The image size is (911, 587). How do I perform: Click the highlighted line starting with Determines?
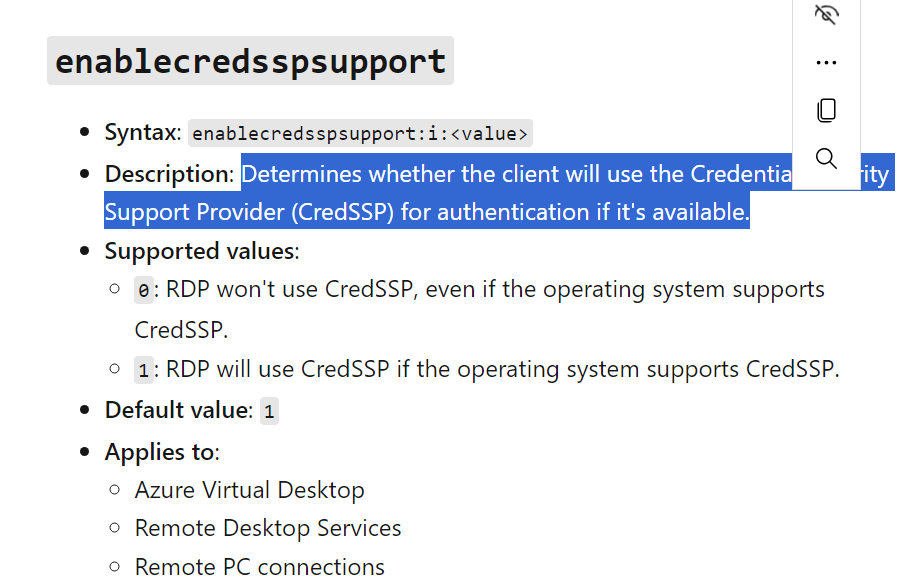point(517,173)
